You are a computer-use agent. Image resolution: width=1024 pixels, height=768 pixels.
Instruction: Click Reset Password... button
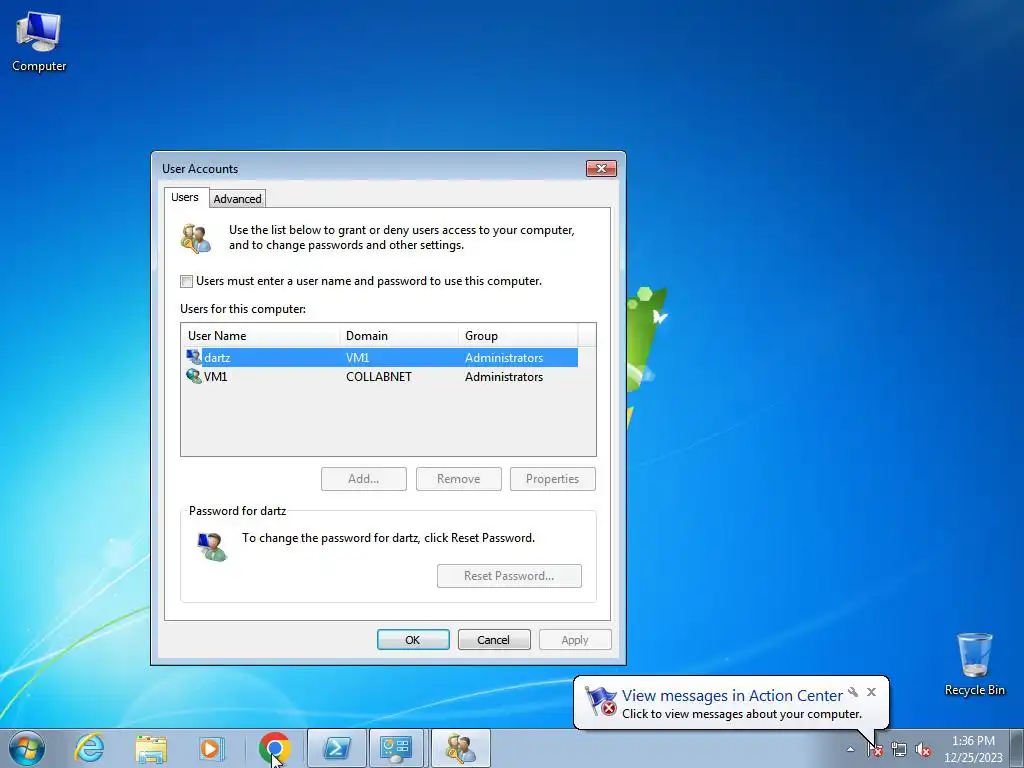[x=509, y=576]
